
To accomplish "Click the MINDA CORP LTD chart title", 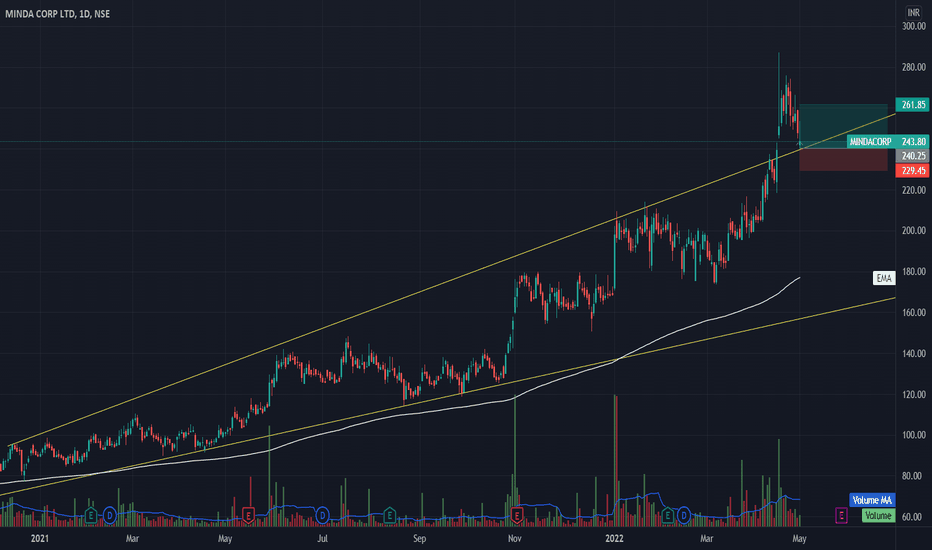I will 58,14.
